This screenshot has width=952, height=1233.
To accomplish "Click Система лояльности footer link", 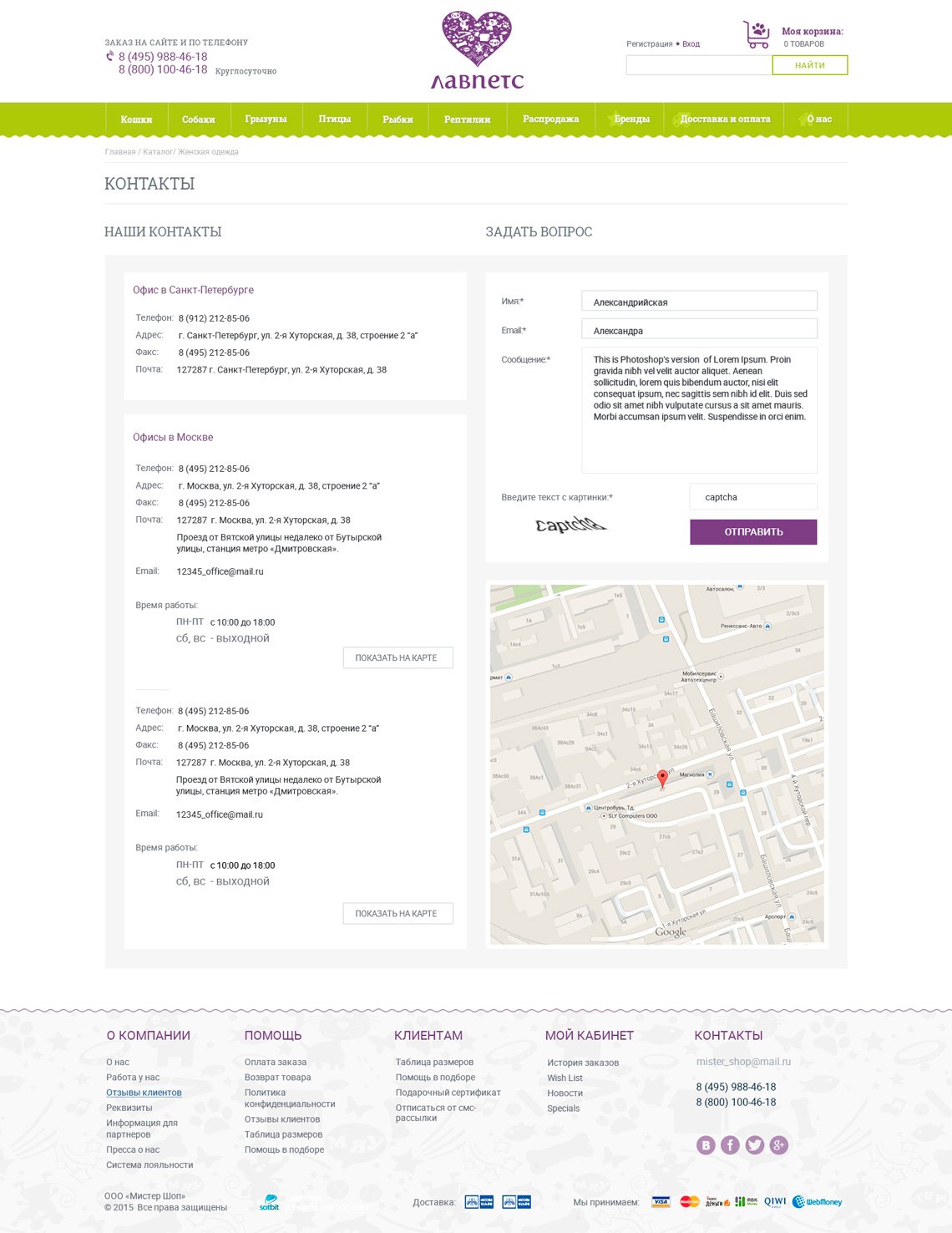I will coord(149,1164).
